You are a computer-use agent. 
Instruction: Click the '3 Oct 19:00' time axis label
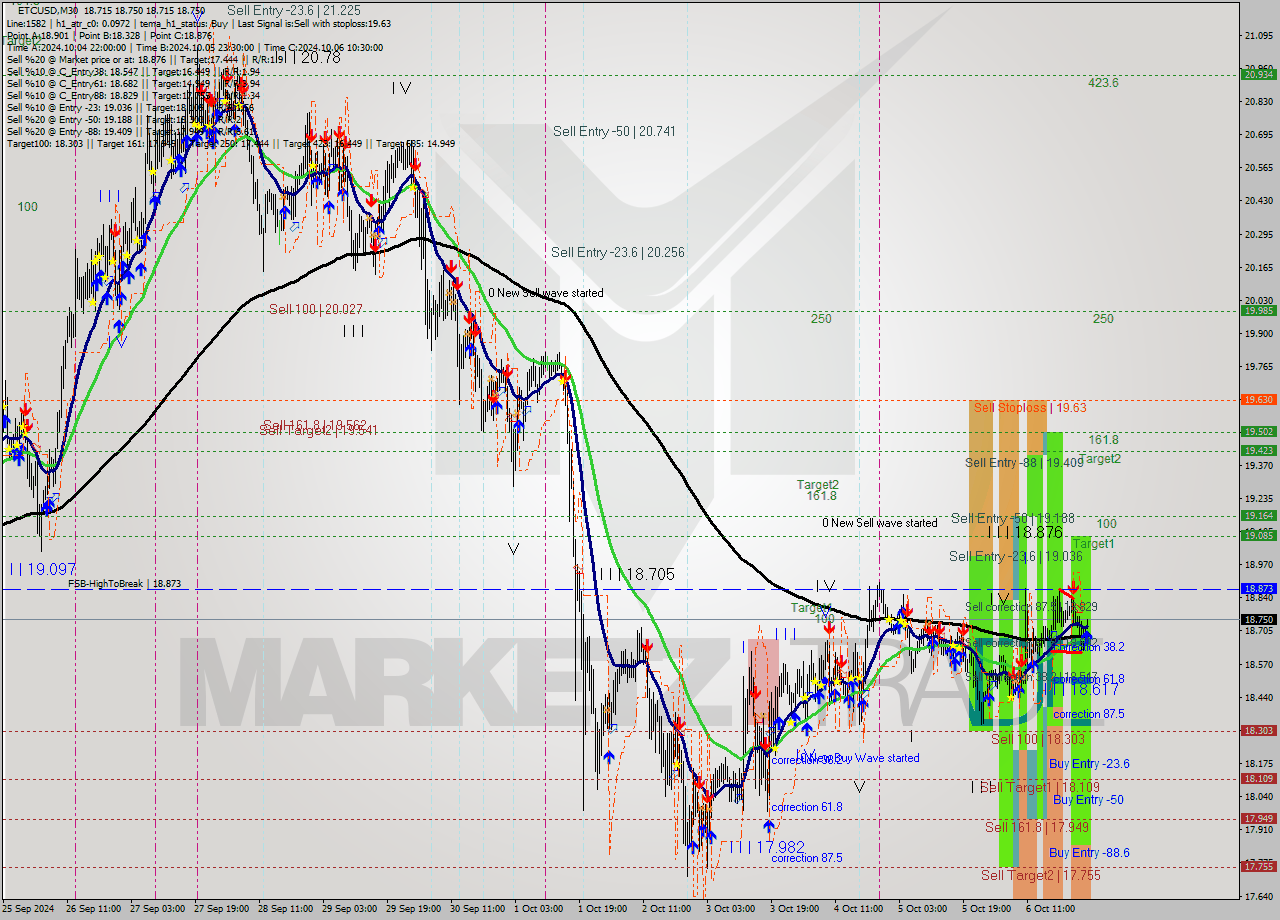[795, 909]
